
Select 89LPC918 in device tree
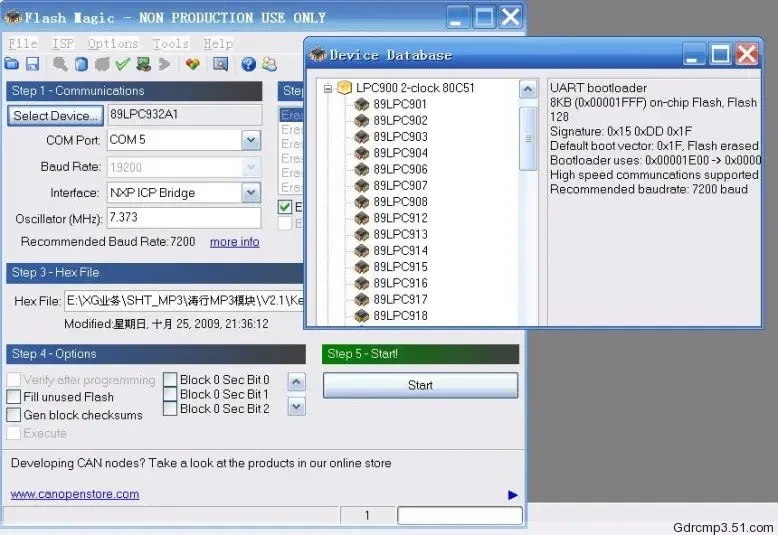point(400,316)
